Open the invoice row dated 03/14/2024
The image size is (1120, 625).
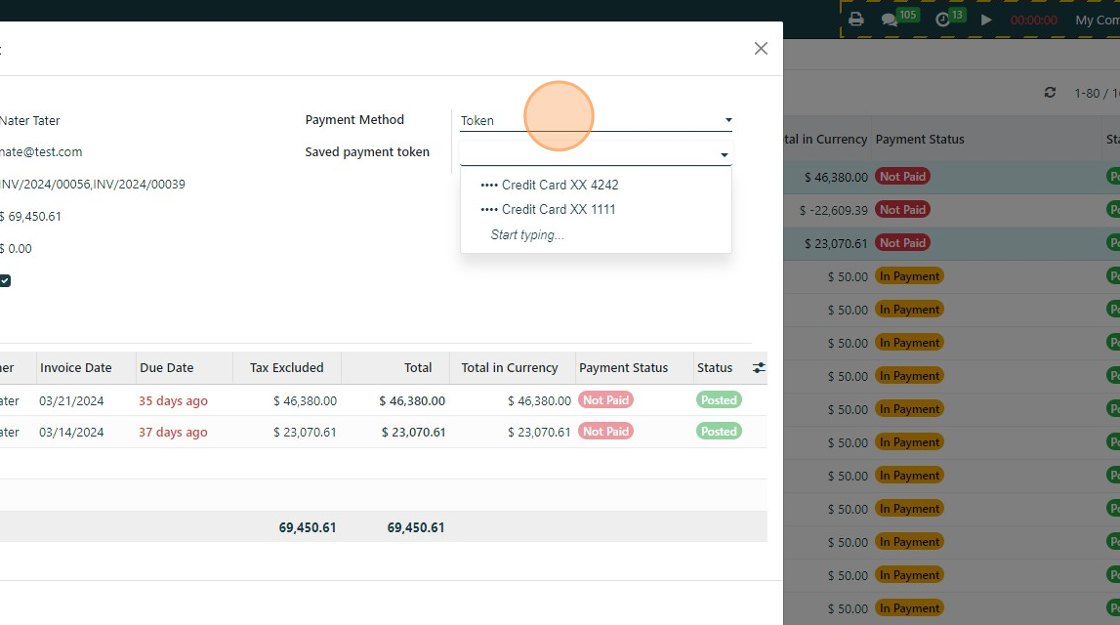tap(71, 432)
